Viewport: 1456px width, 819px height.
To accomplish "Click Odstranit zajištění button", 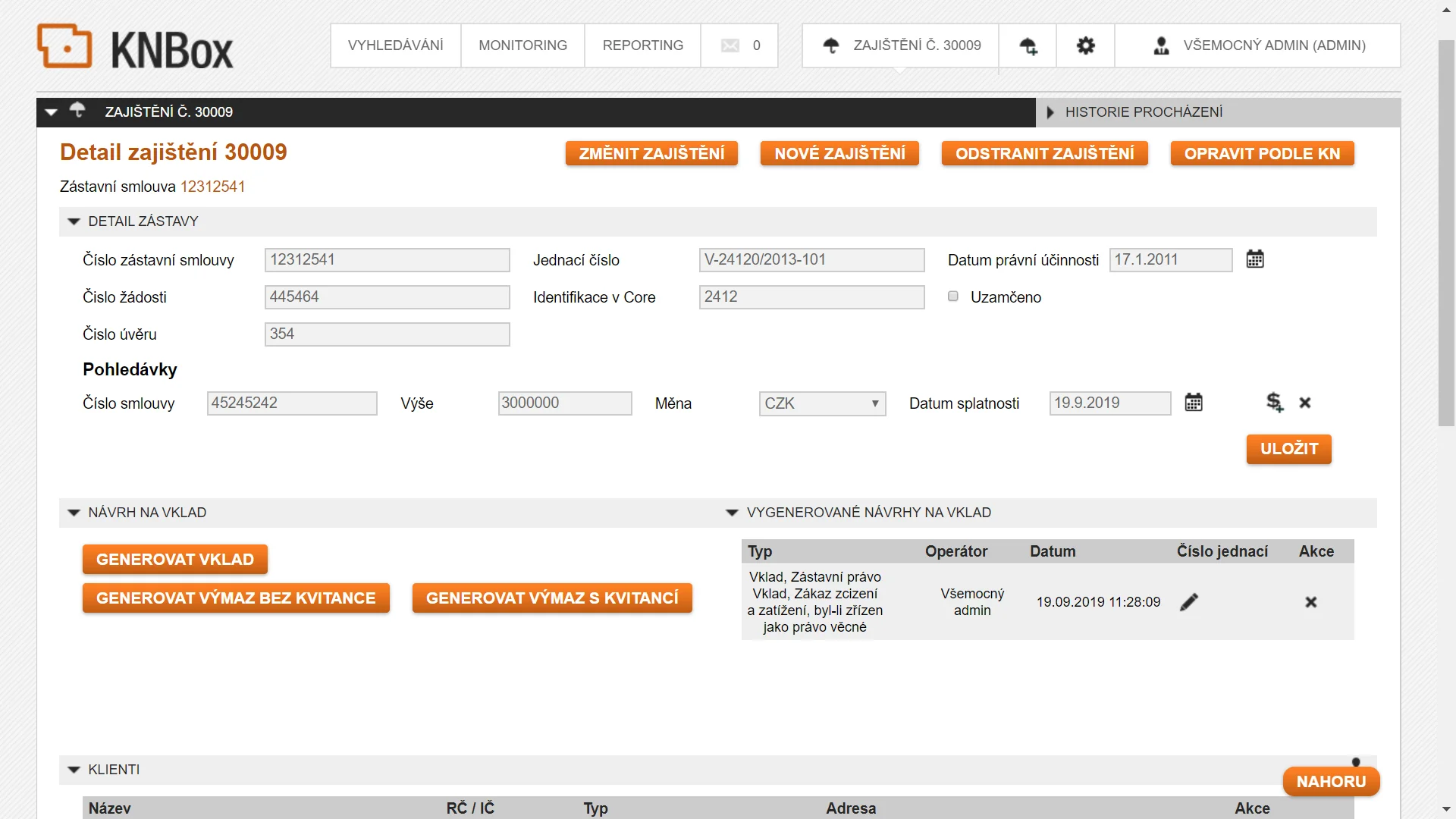I will pos(1044,153).
